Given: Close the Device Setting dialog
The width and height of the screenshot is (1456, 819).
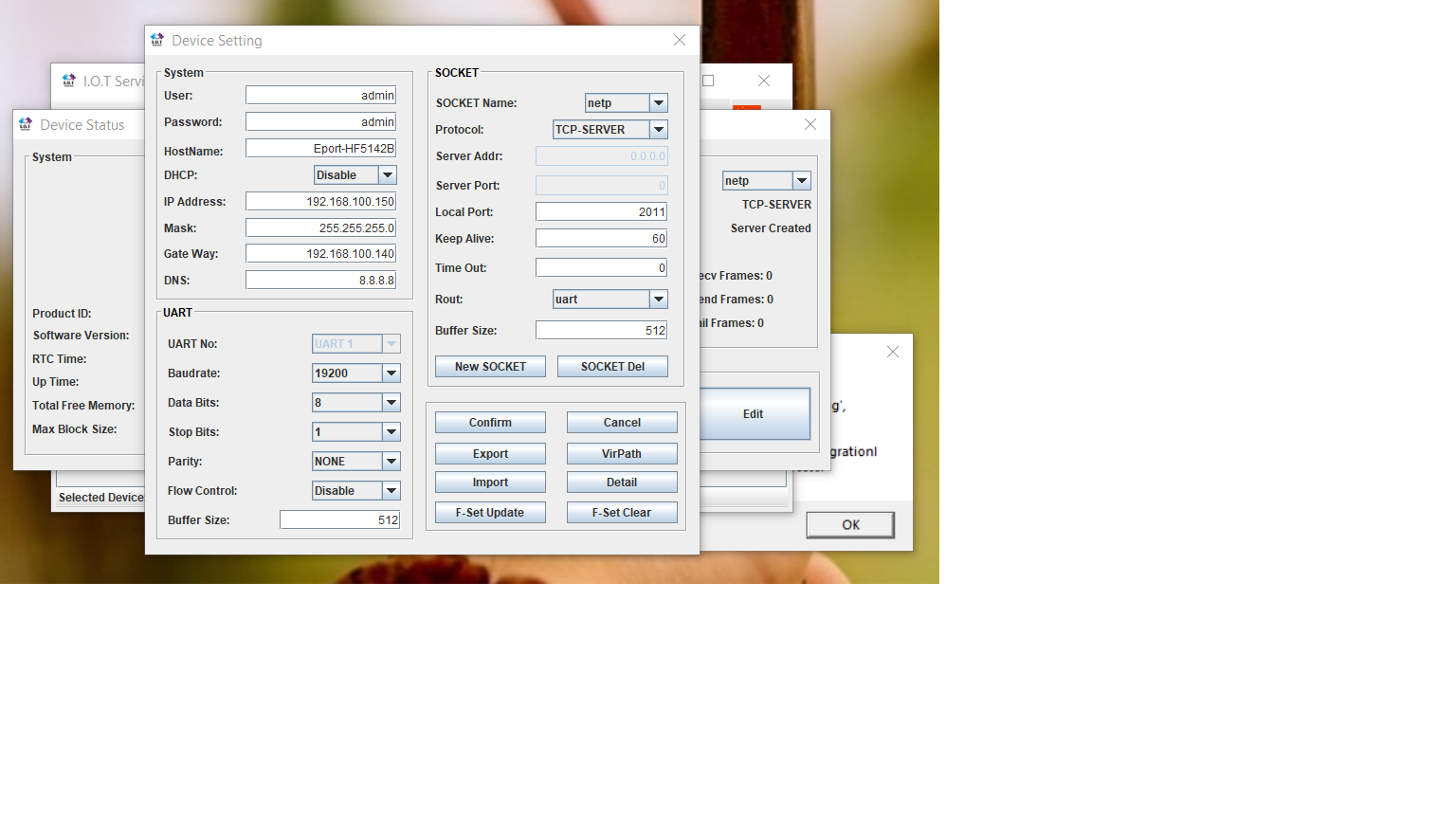Looking at the screenshot, I should point(680,40).
